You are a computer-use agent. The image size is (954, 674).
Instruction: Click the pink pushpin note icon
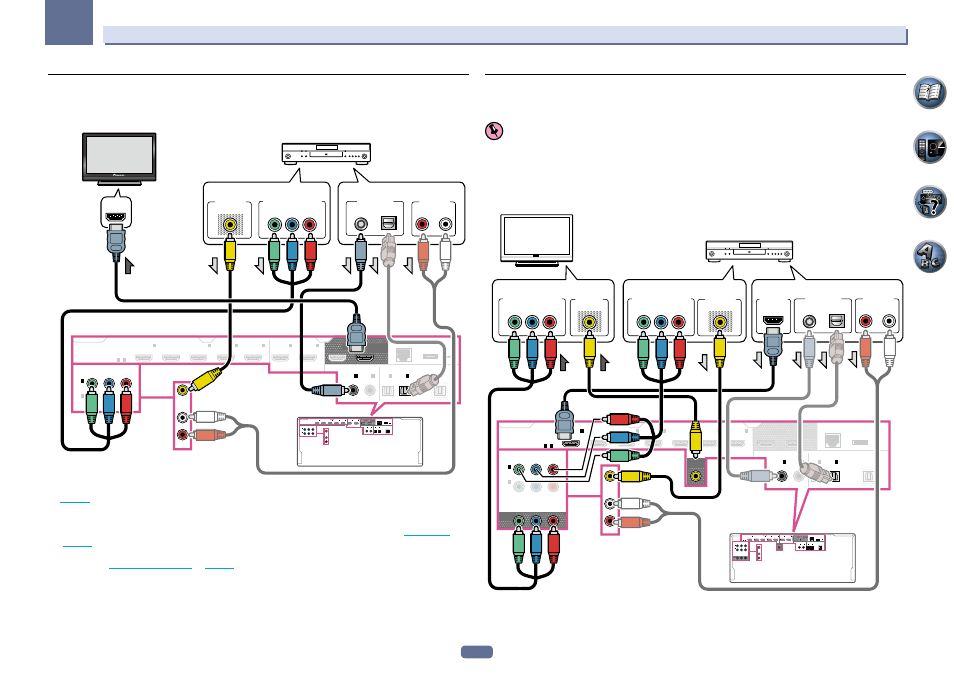tap(494, 131)
